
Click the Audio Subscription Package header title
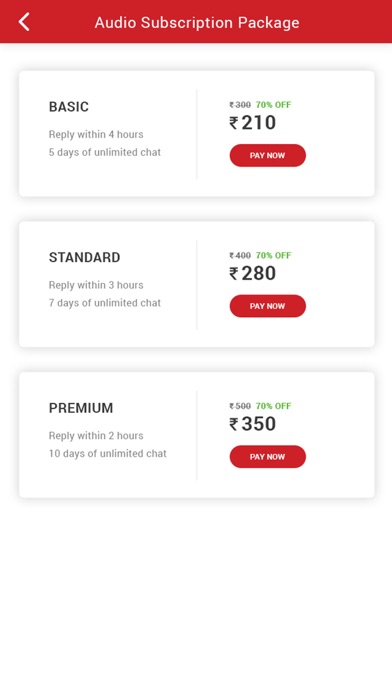197,22
